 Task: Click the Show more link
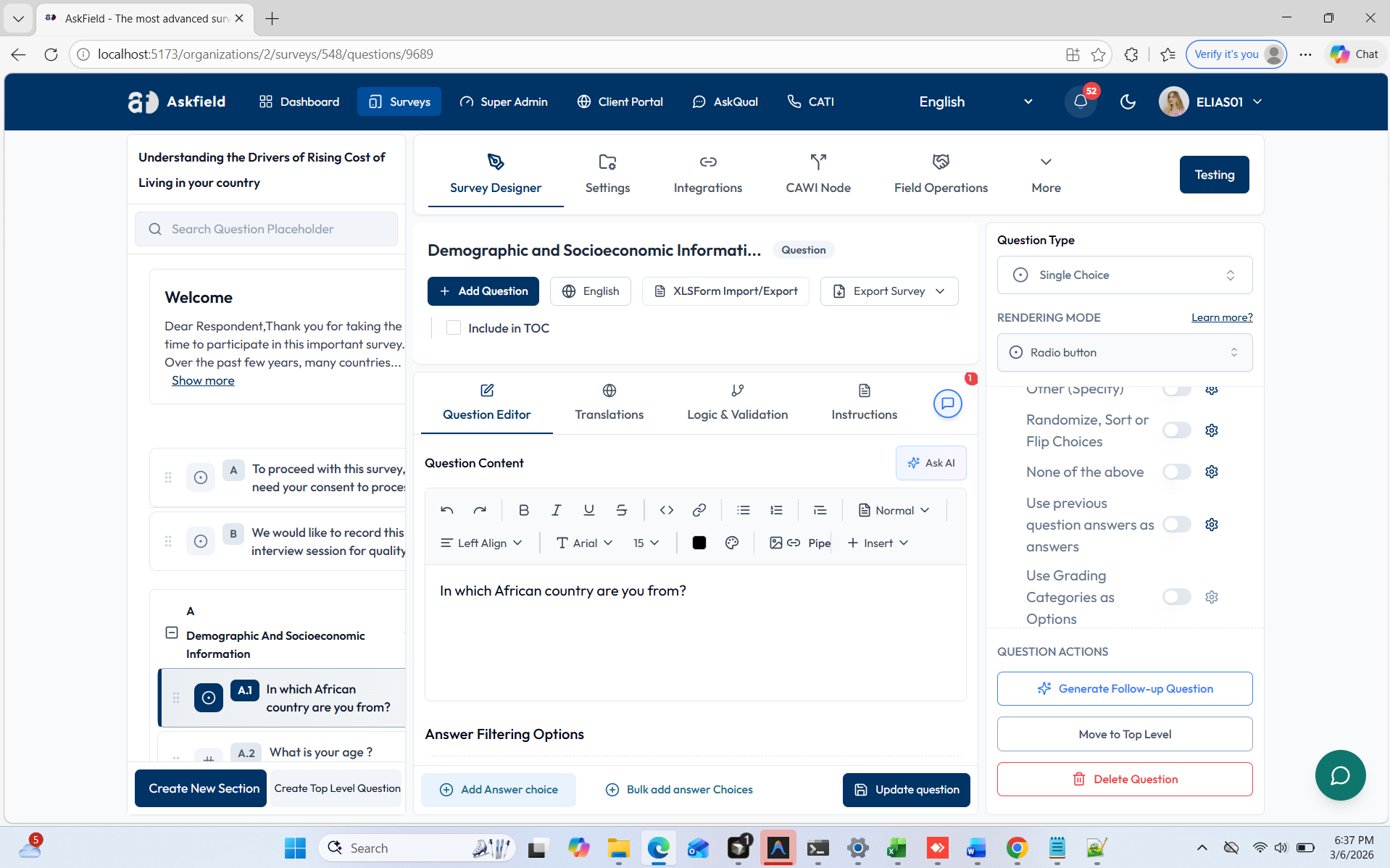(203, 380)
